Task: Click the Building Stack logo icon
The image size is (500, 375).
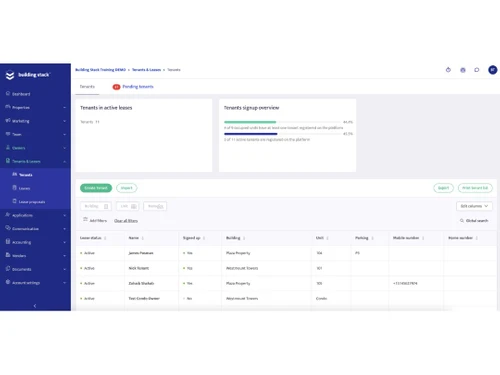Action: pos(10,75)
